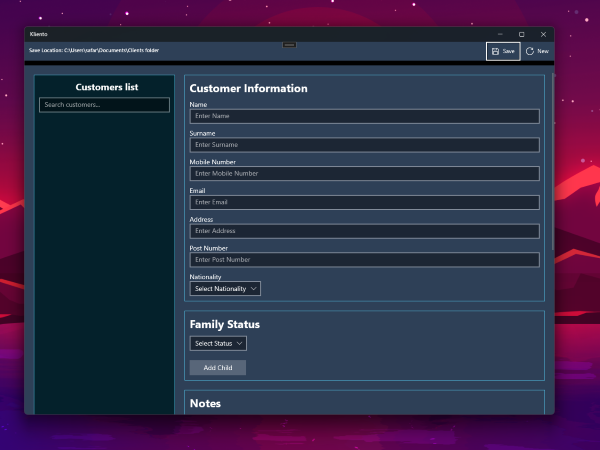Click the Customers list heading
This screenshot has height=450, width=600.
(104, 87)
